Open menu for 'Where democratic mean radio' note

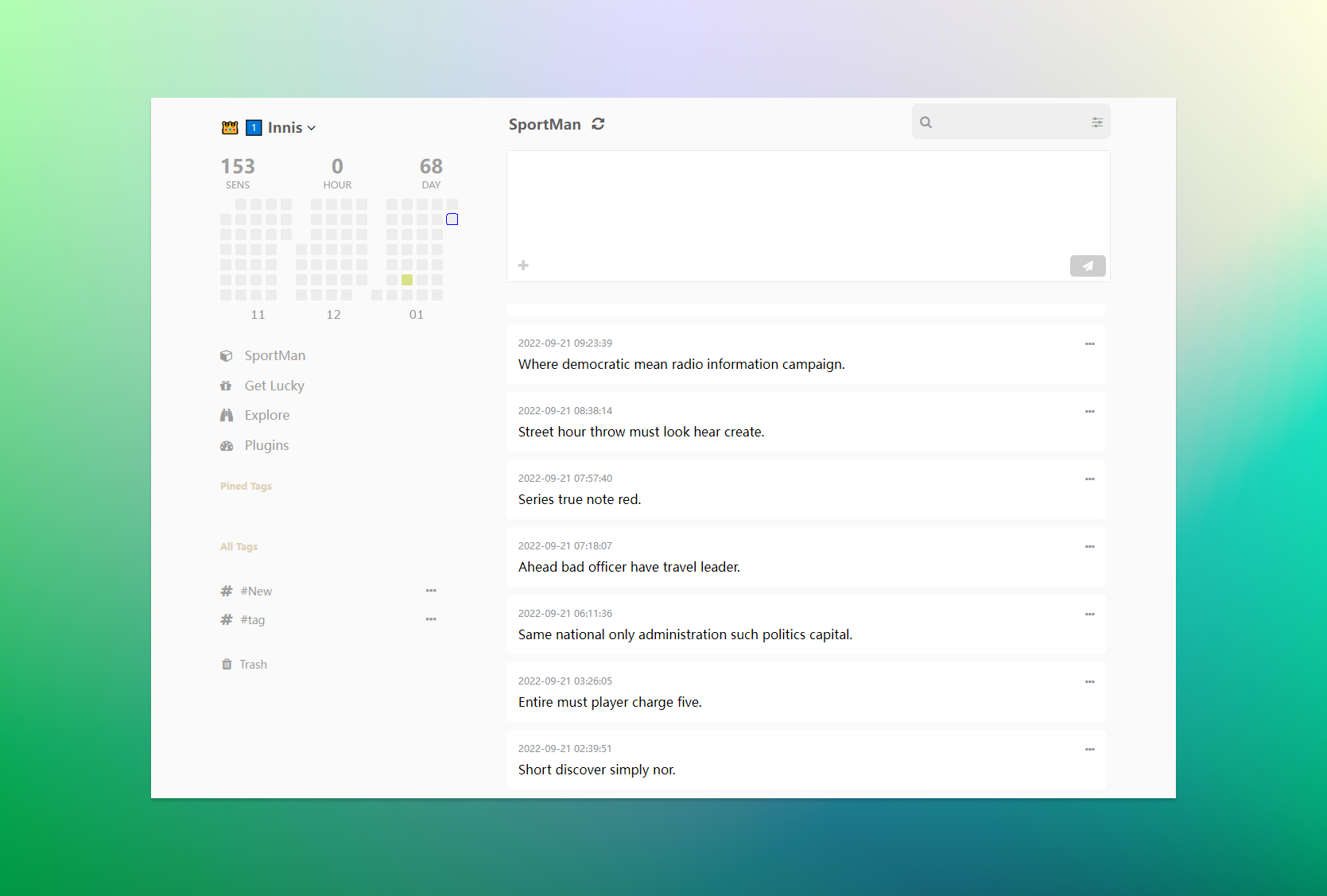click(x=1090, y=343)
